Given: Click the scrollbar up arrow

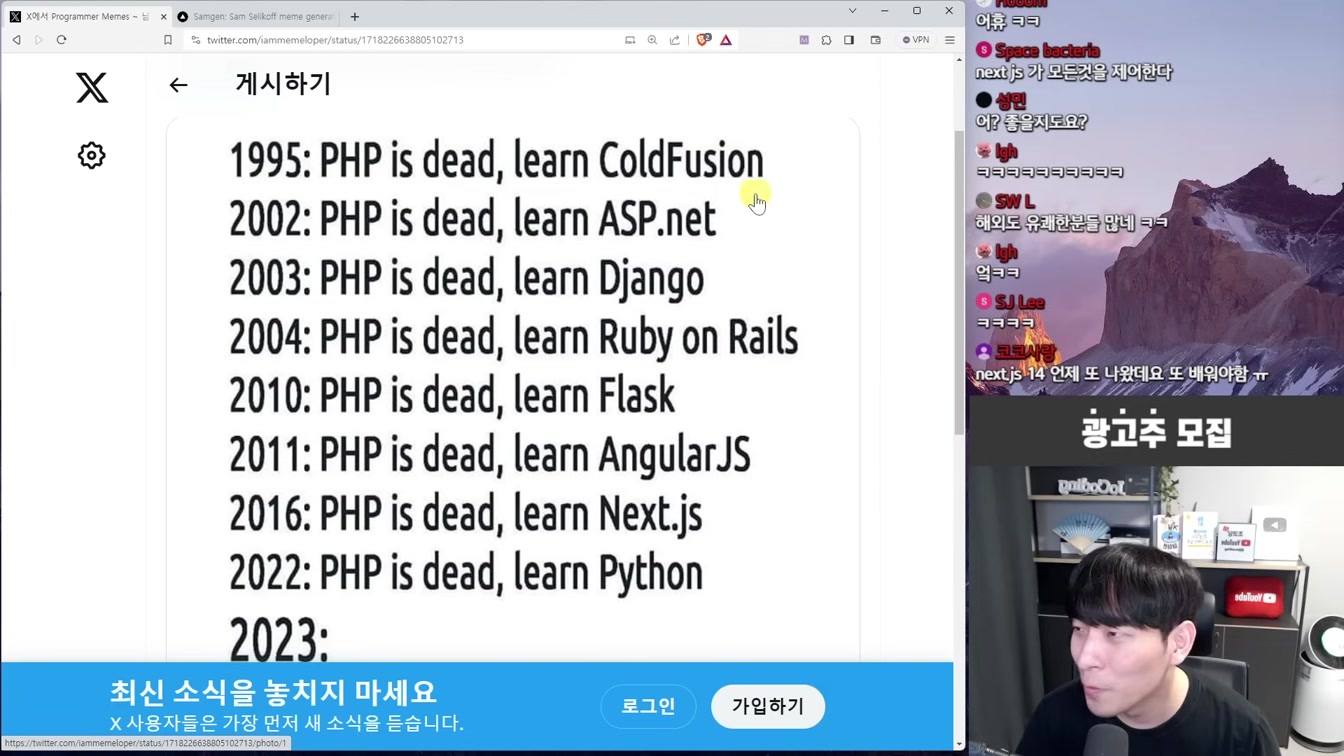Looking at the screenshot, I should [x=959, y=60].
